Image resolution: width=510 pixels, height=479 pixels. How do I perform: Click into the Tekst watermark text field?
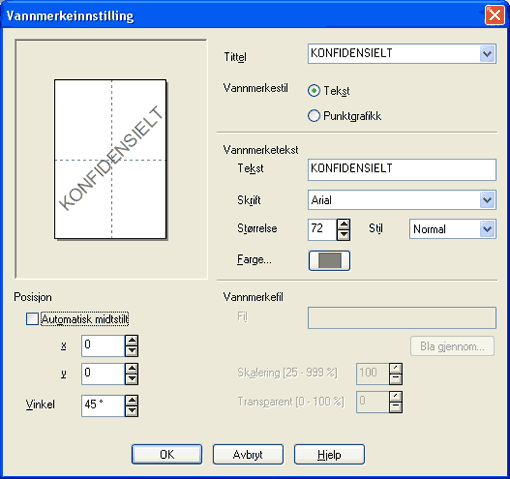(402, 170)
